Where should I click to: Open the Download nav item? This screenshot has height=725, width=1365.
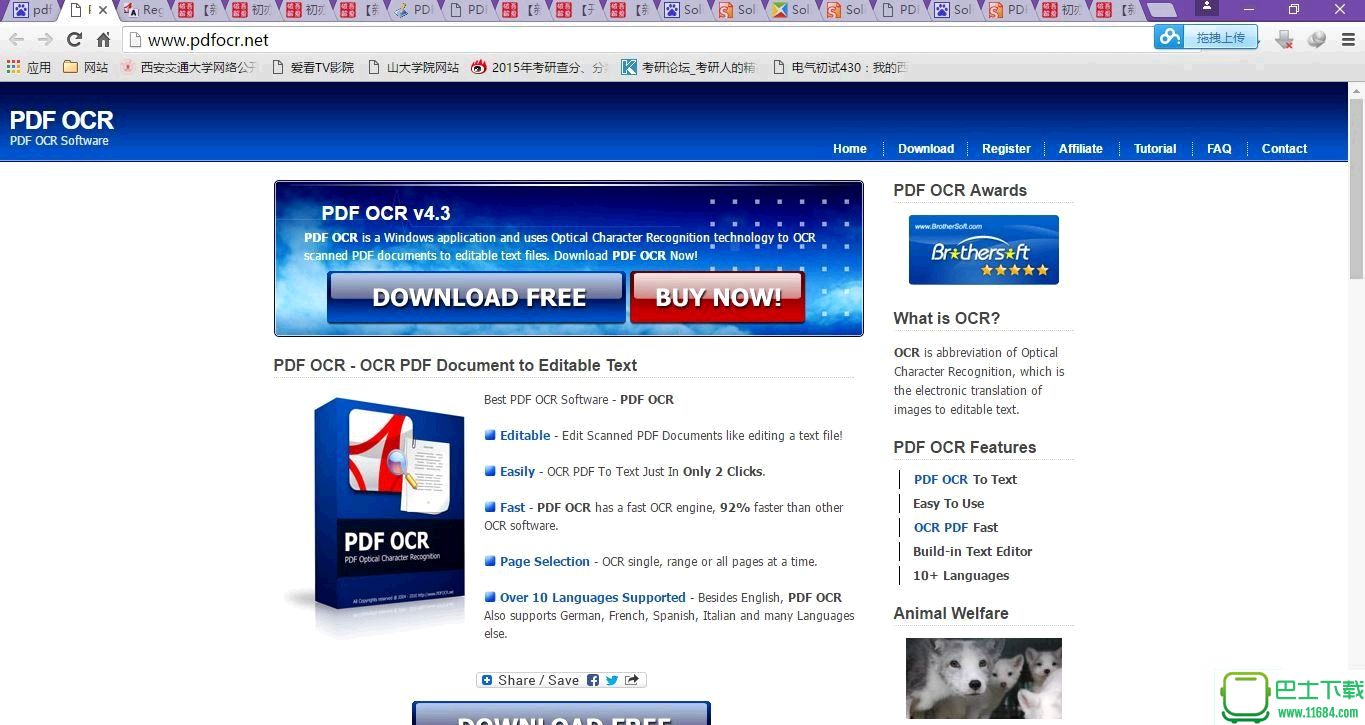[926, 149]
